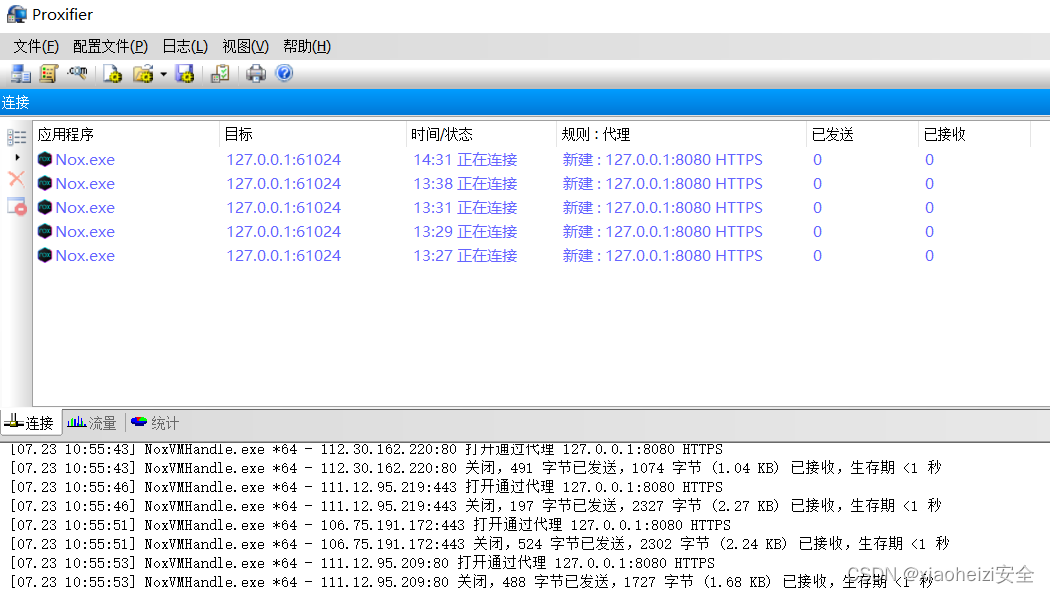Click log line '111.12.95.209:80 打开通过代理'
The width and height of the screenshot is (1050, 593).
362,564
